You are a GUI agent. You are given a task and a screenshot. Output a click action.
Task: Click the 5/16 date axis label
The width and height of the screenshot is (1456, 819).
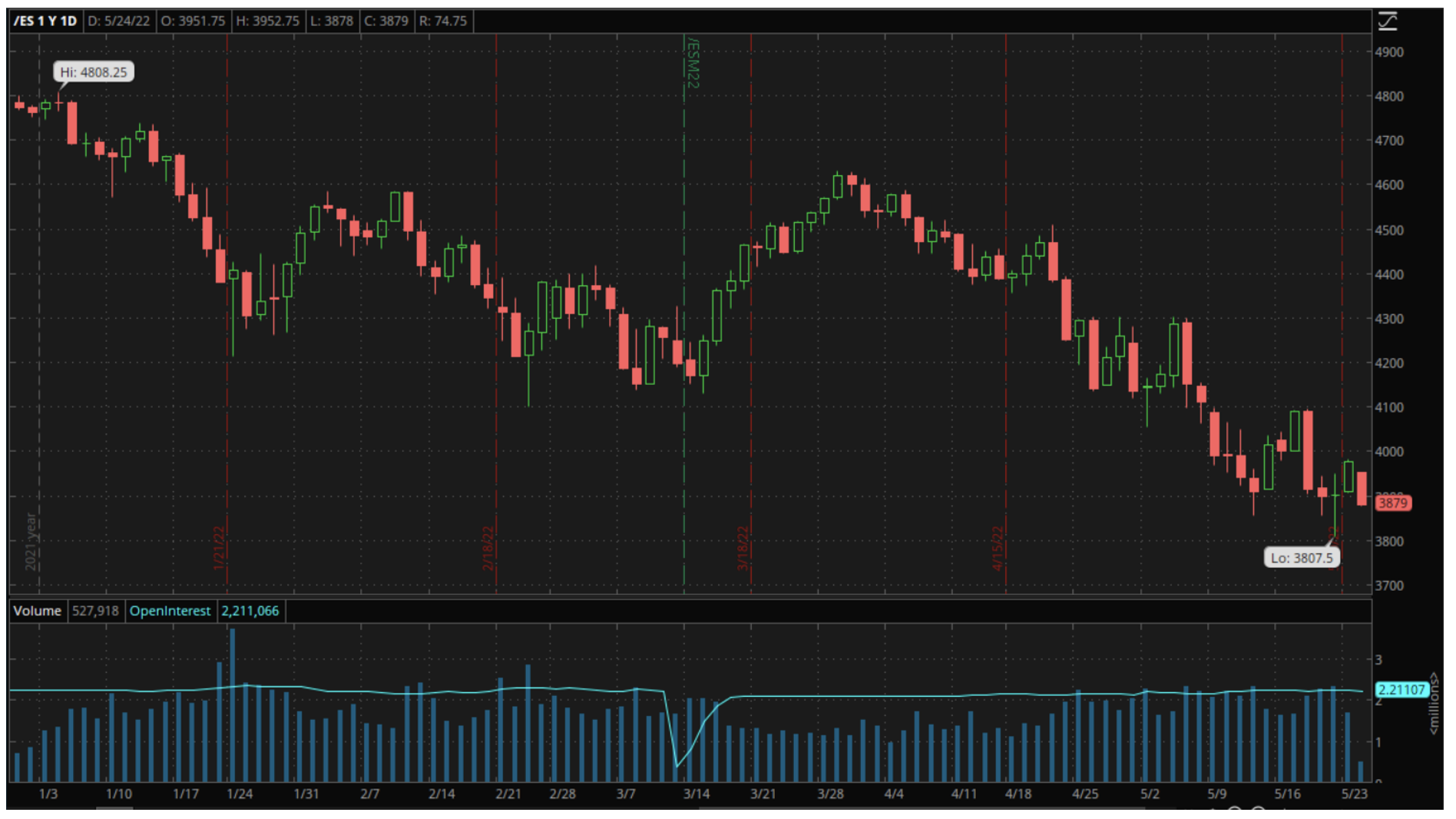[1287, 794]
